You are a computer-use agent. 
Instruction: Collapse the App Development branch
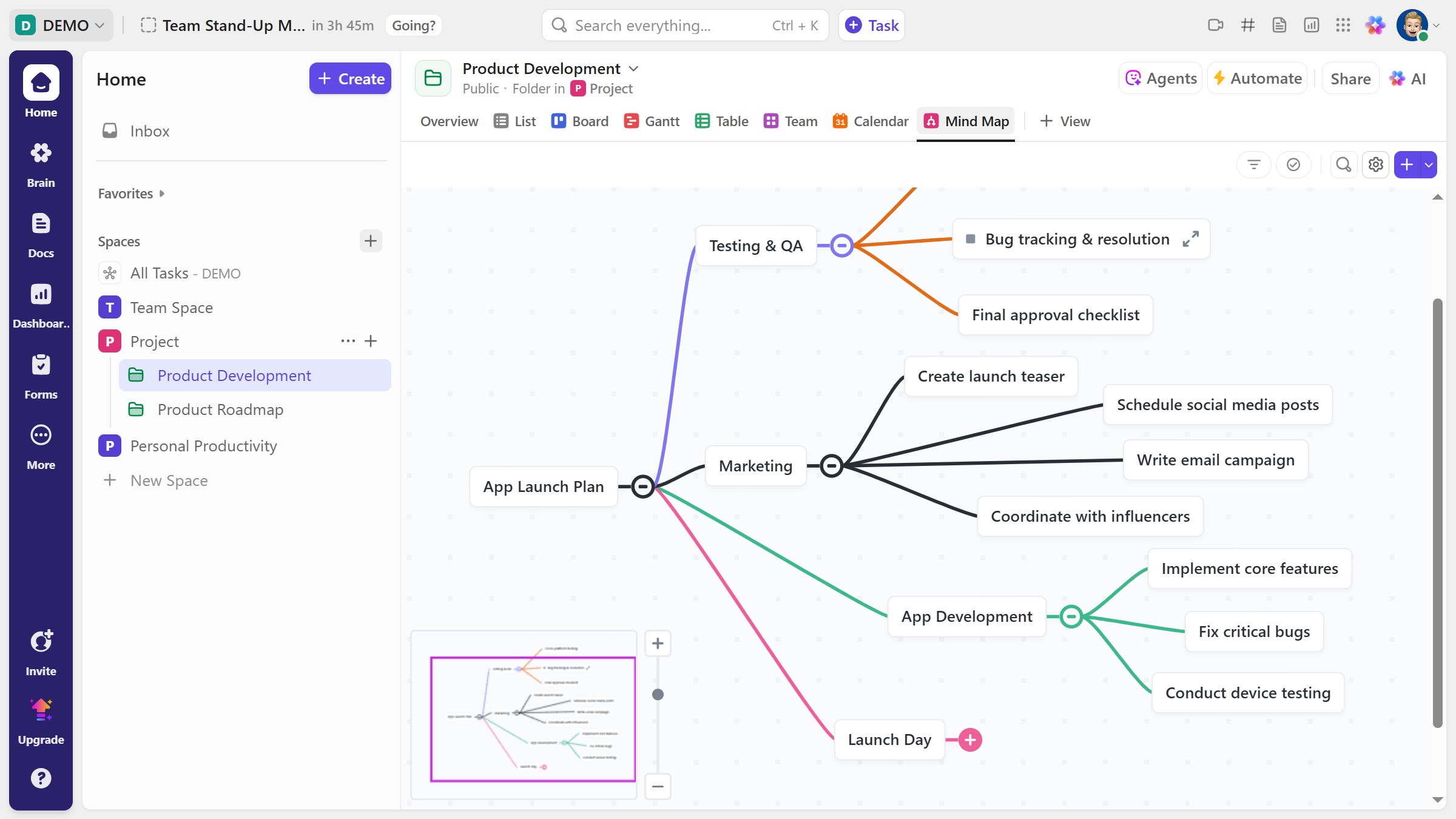tap(1071, 617)
